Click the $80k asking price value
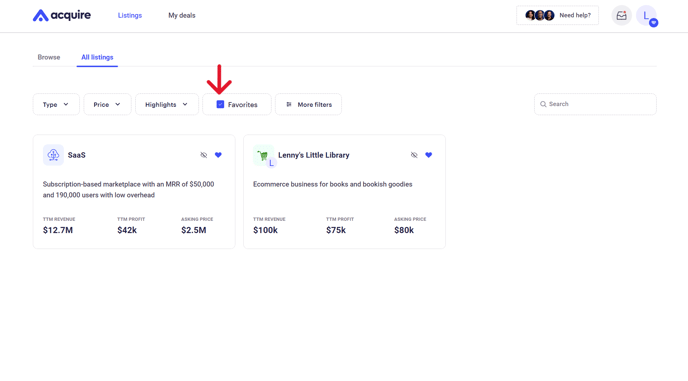Viewport: 688px width, 381px height. (x=404, y=230)
